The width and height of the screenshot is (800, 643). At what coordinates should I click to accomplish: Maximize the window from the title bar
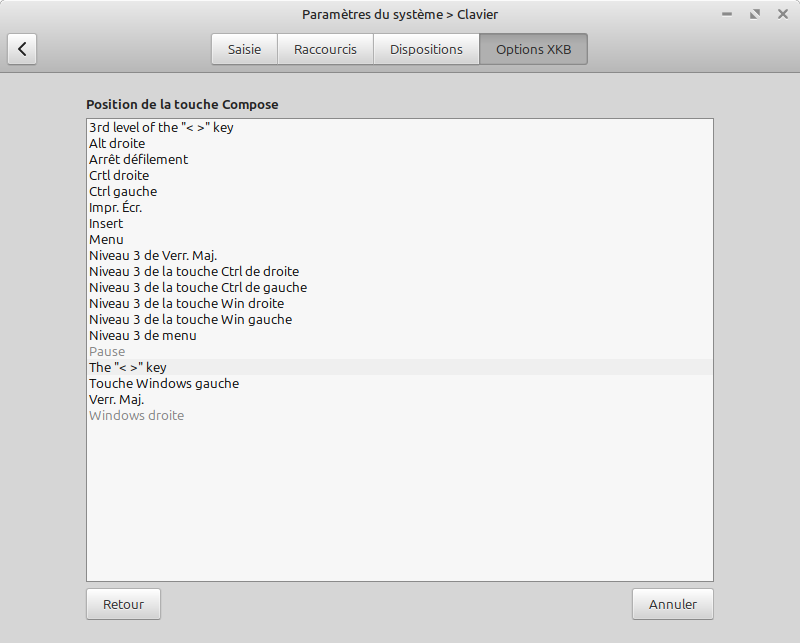pyautogui.click(x=755, y=14)
